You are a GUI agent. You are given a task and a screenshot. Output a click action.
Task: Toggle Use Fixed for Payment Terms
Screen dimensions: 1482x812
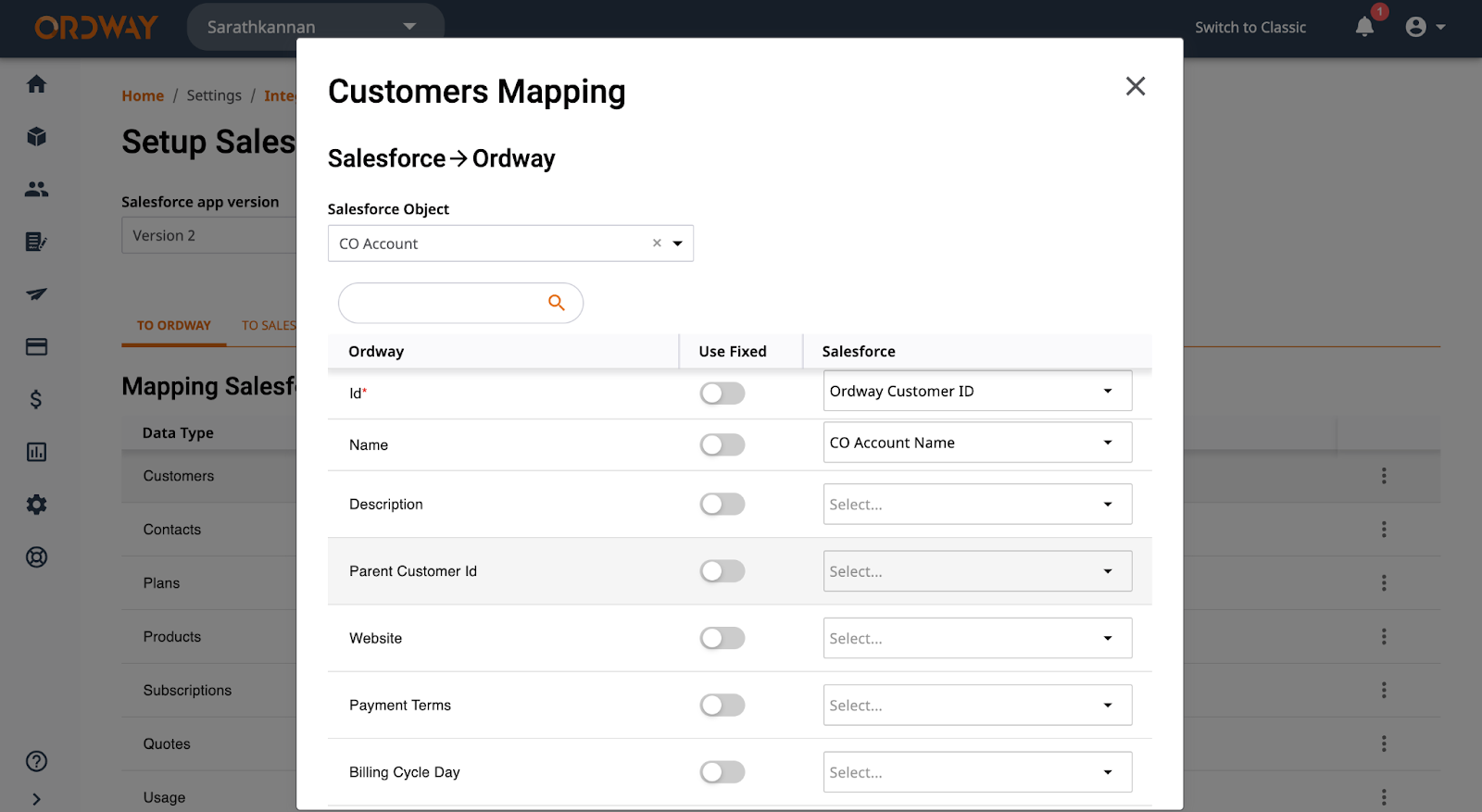pyautogui.click(x=722, y=706)
